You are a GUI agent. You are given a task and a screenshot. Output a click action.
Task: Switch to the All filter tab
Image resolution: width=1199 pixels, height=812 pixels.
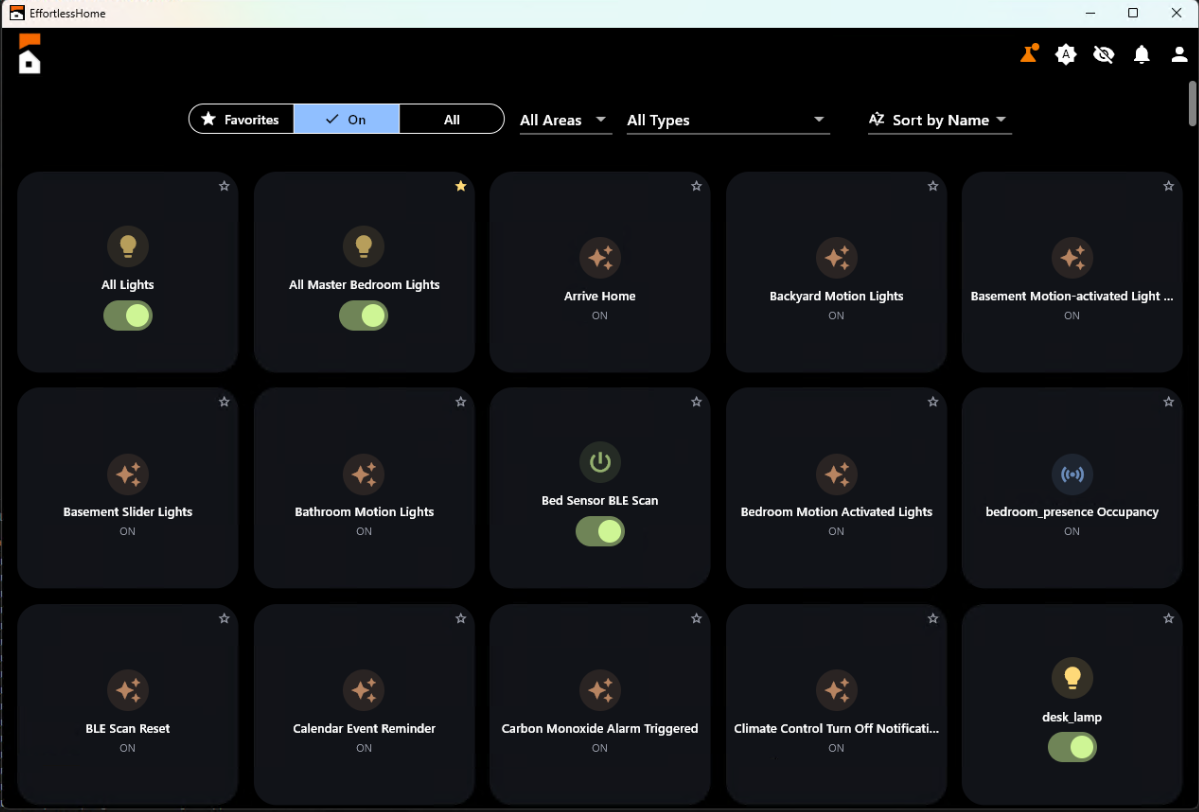[x=451, y=118]
